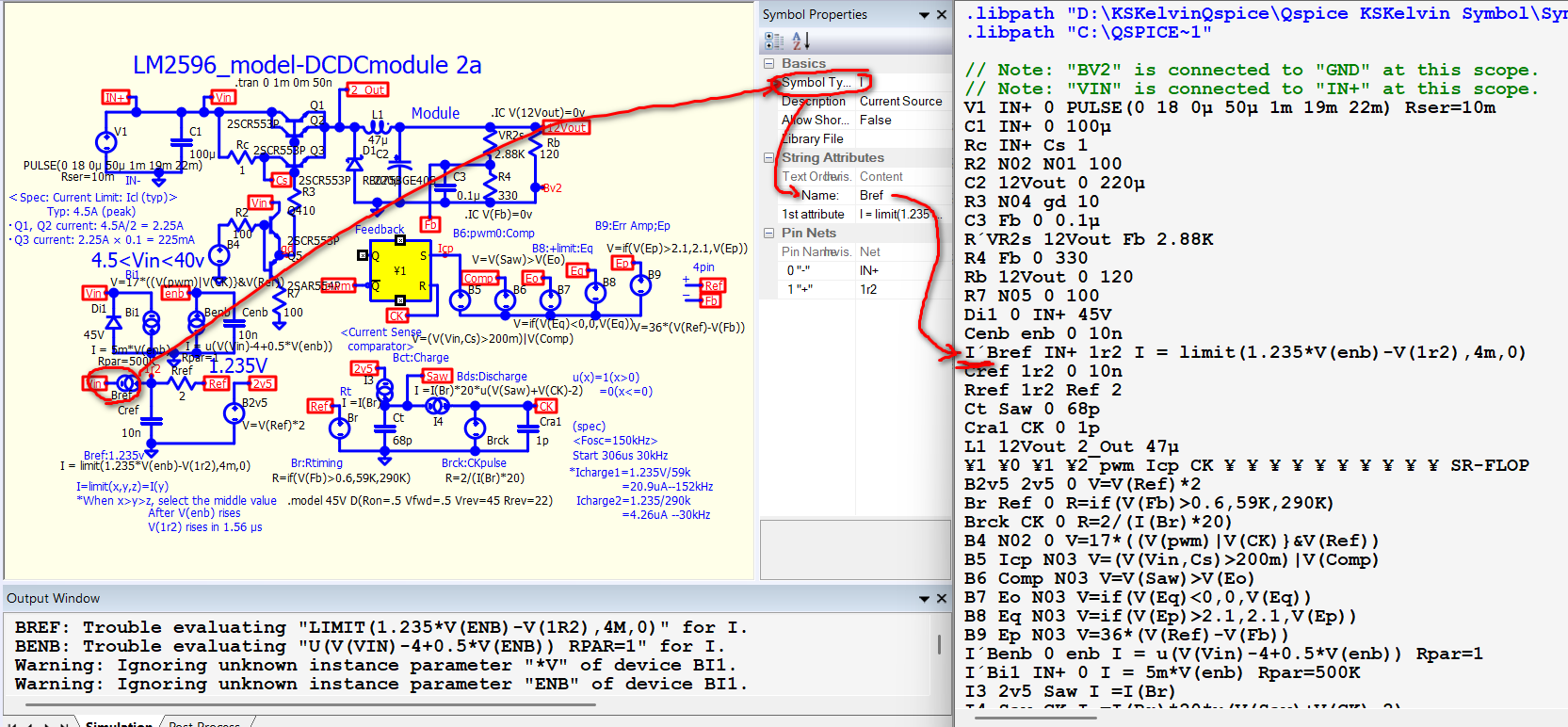The height and width of the screenshot is (727, 1568).
Task: Click the IN+ net label flag
Action: pos(115,97)
